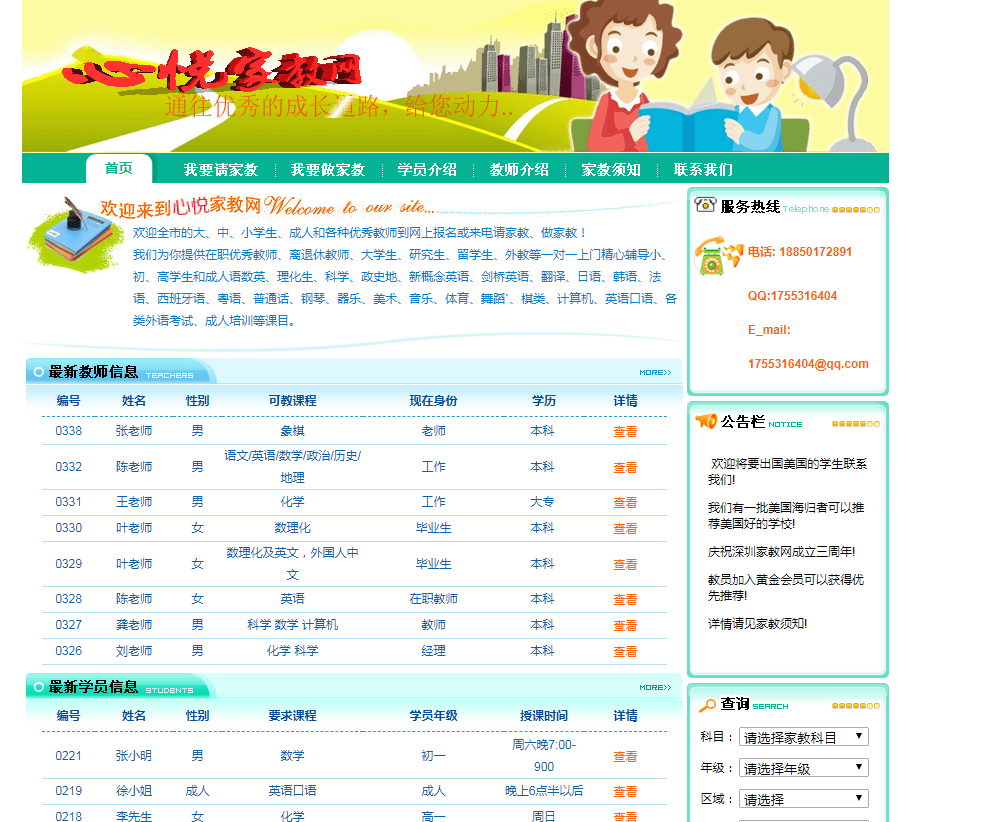Click notice 欢迎将要出国美国的学生联系我们!
This screenshot has height=822, width=994.
coord(787,472)
